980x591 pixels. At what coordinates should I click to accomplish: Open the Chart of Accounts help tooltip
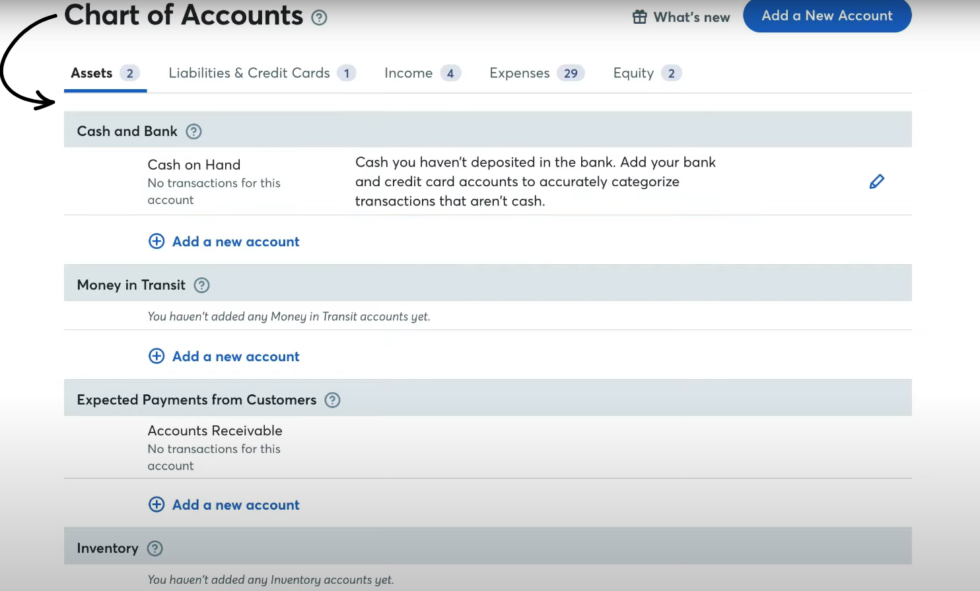(x=318, y=17)
